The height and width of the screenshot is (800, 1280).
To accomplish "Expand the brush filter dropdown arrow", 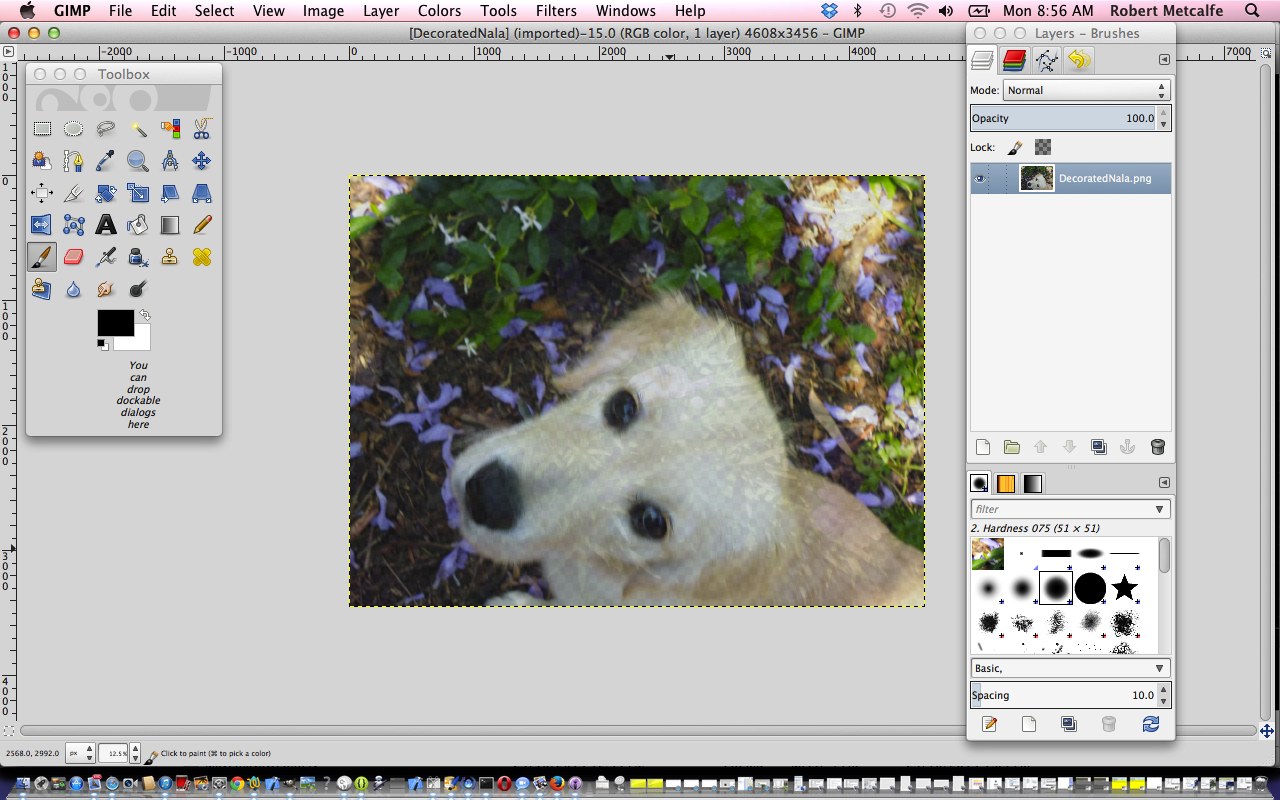I will point(1159,509).
